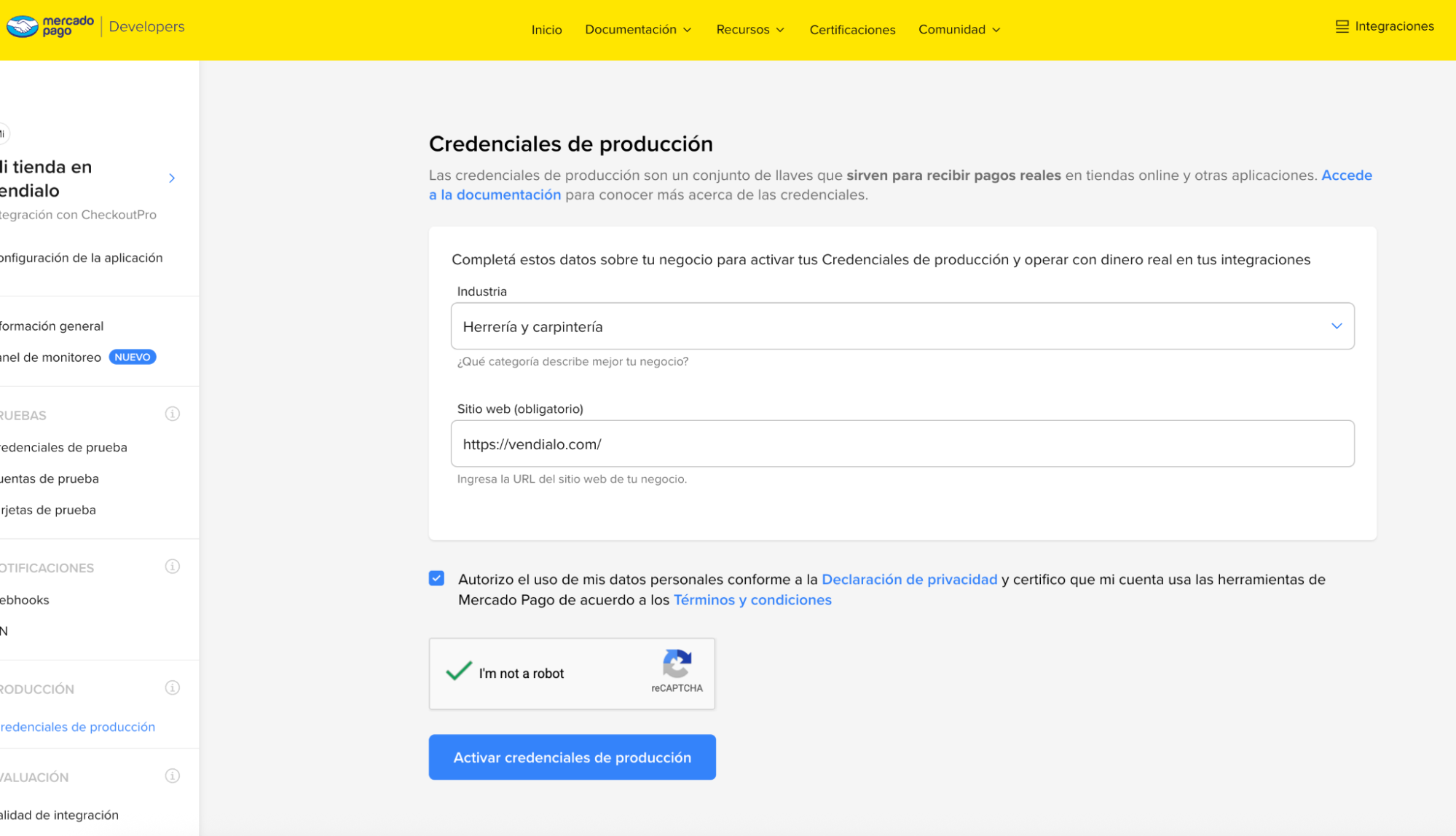Open the Industria dropdown

pos(902,326)
